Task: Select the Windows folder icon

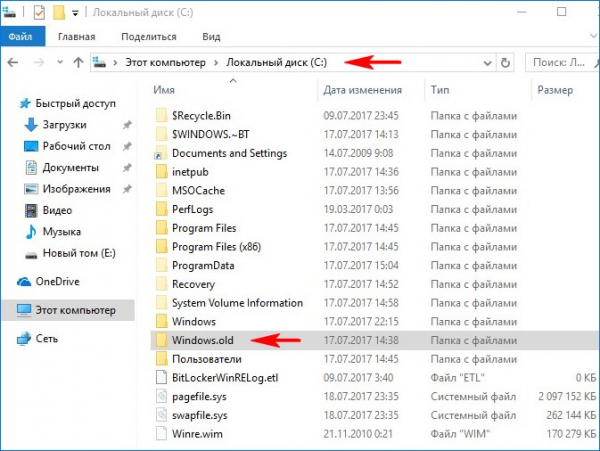Action: pos(161,322)
